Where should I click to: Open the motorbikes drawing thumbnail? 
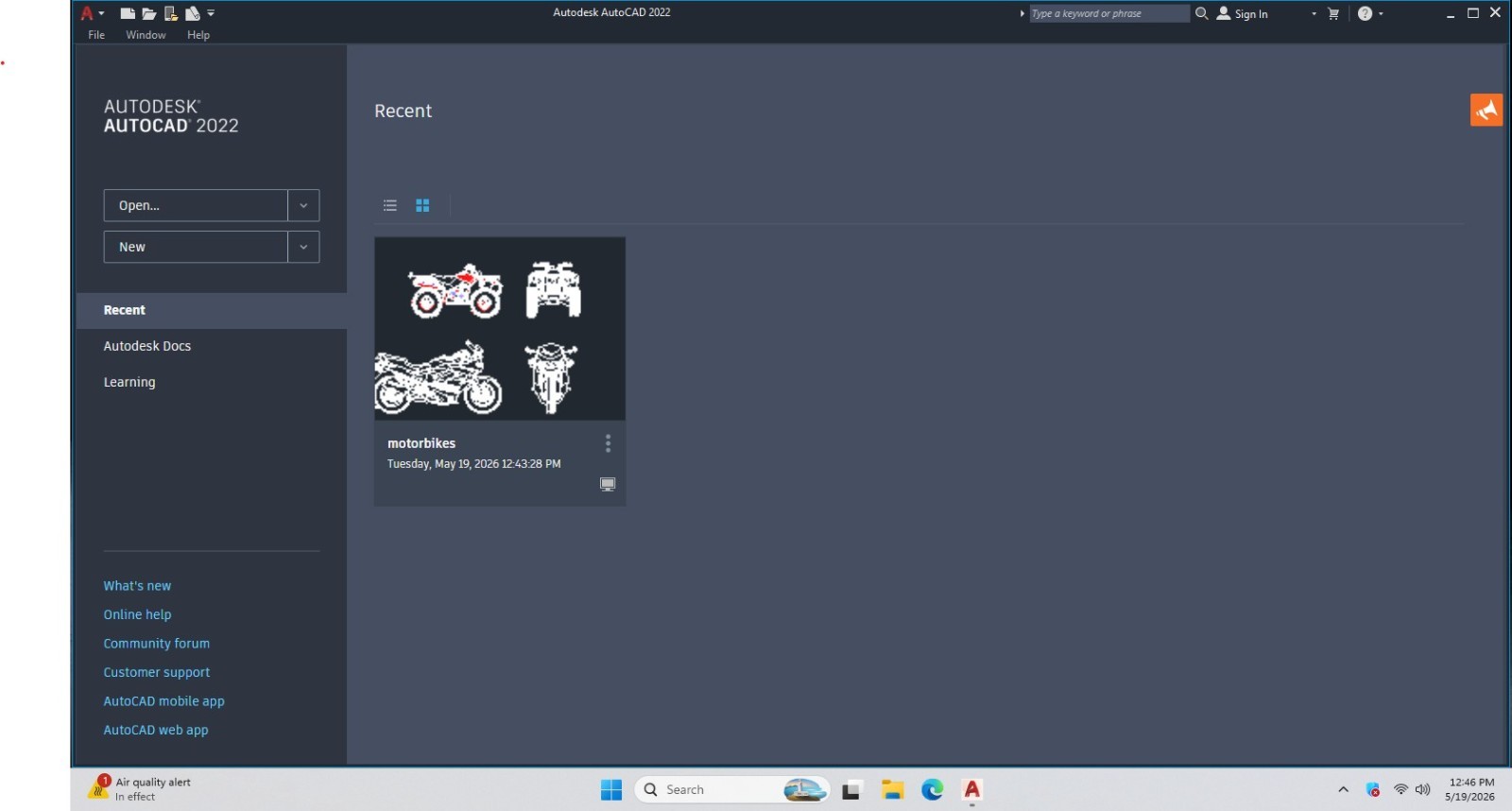[500, 329]
